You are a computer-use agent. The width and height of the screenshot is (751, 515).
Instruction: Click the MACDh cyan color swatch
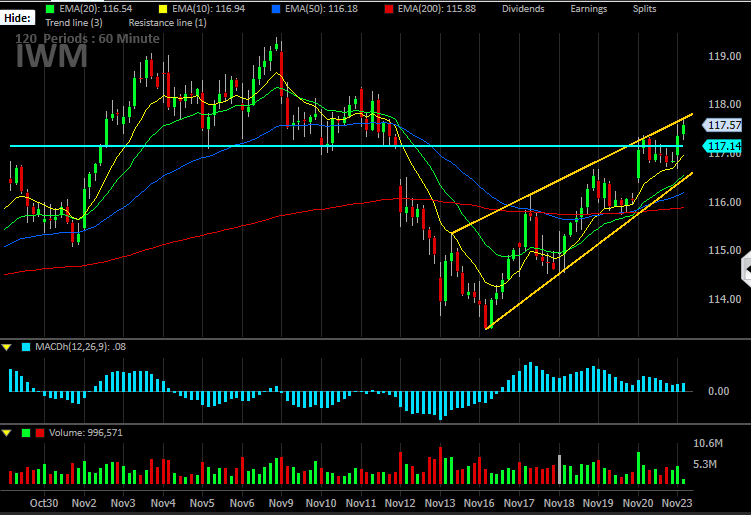point(26,347)
